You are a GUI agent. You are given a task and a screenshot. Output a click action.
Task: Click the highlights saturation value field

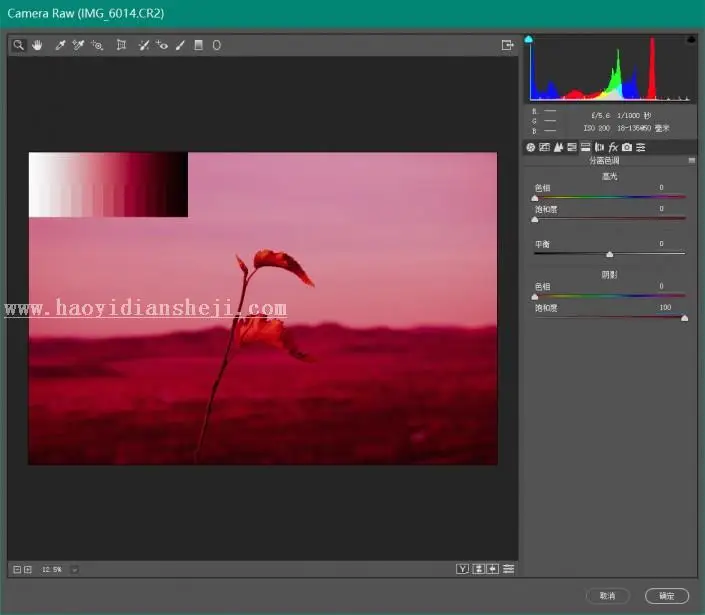[x=661, y=209]
